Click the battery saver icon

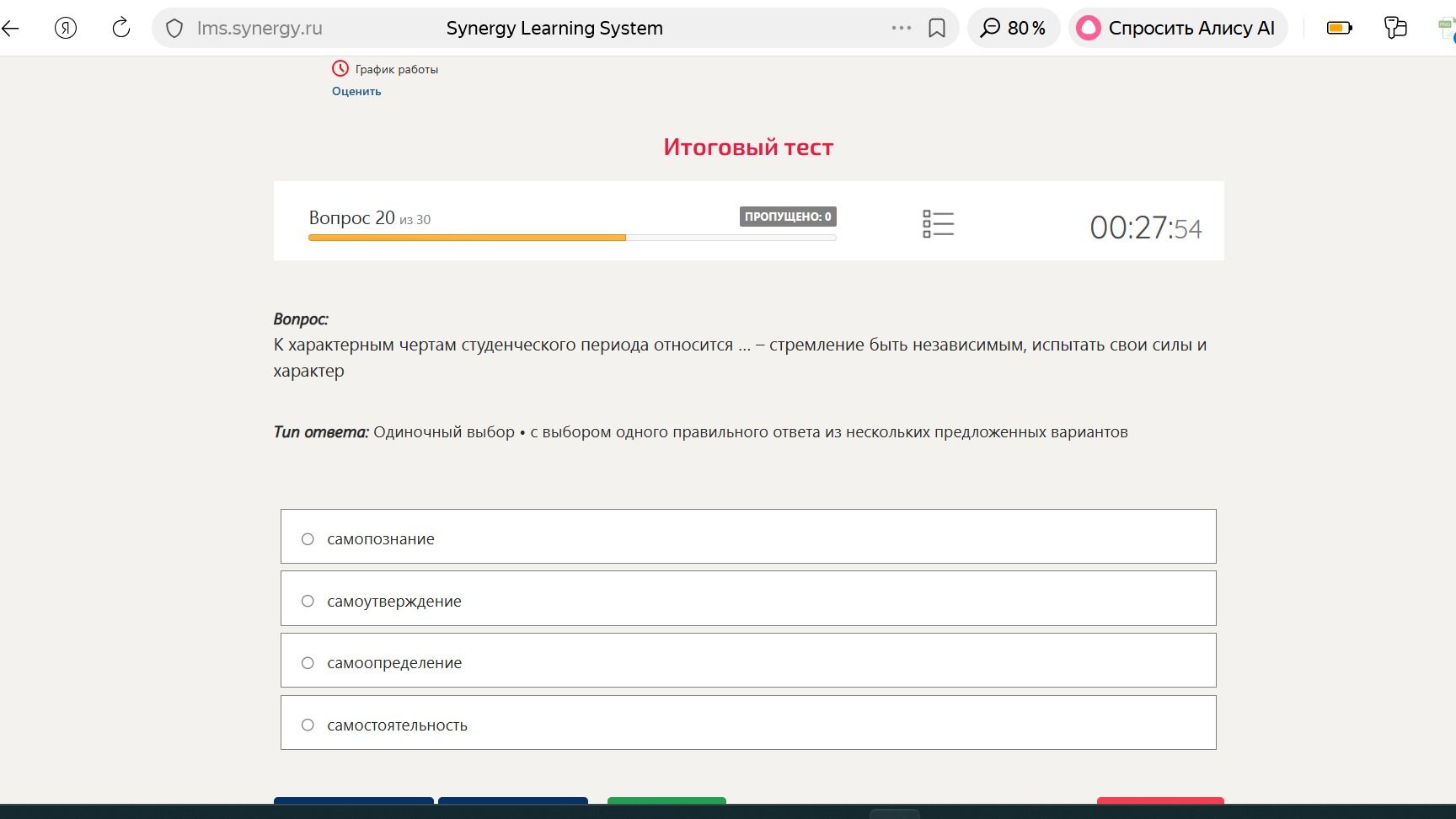(1340, 28)
